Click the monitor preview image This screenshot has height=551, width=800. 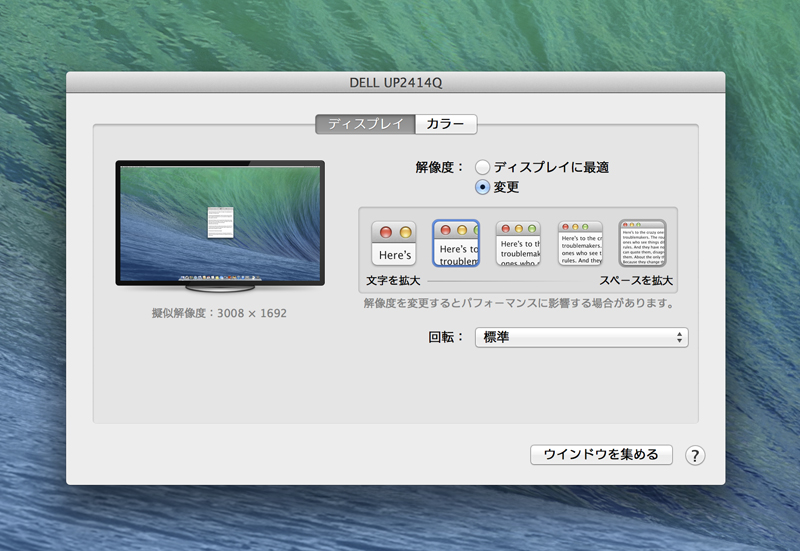click(x=220, y=227)
